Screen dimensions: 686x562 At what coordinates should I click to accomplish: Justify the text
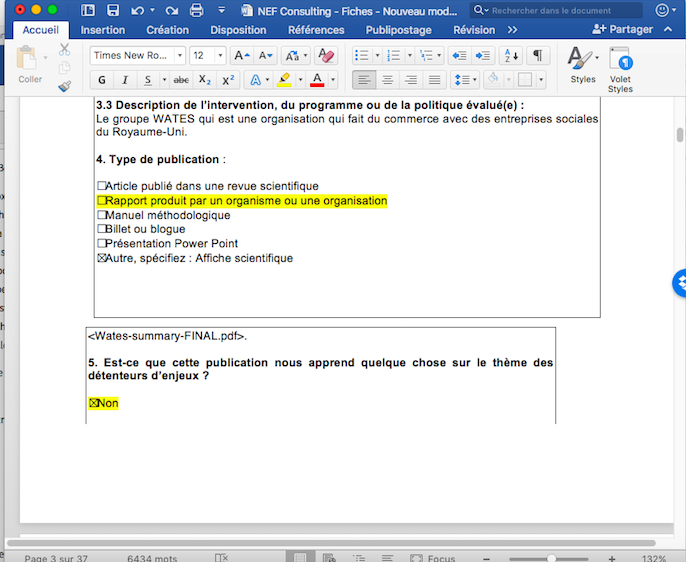(434, 80)
